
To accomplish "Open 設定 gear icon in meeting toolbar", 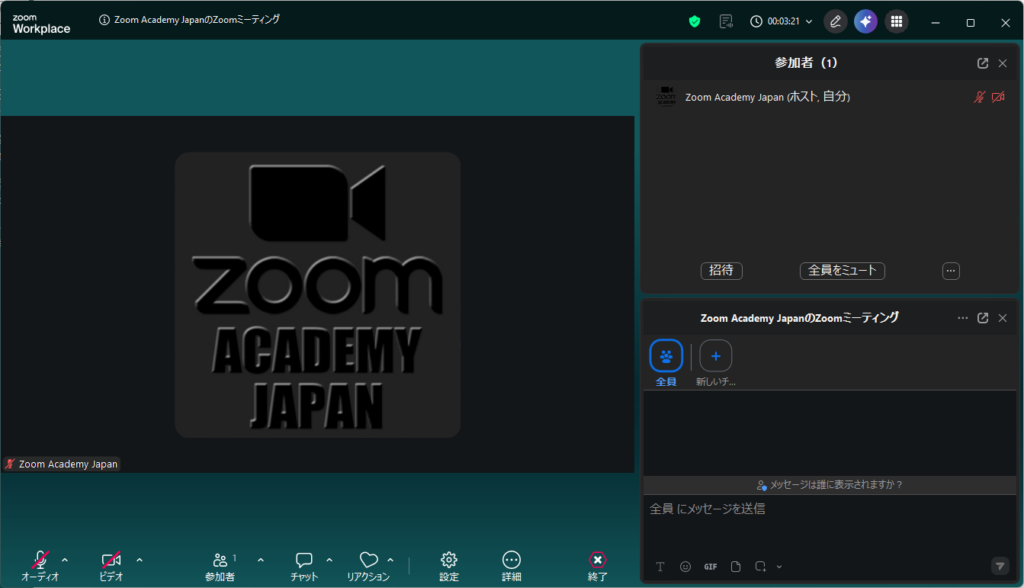I will click(x=449, y=564).
